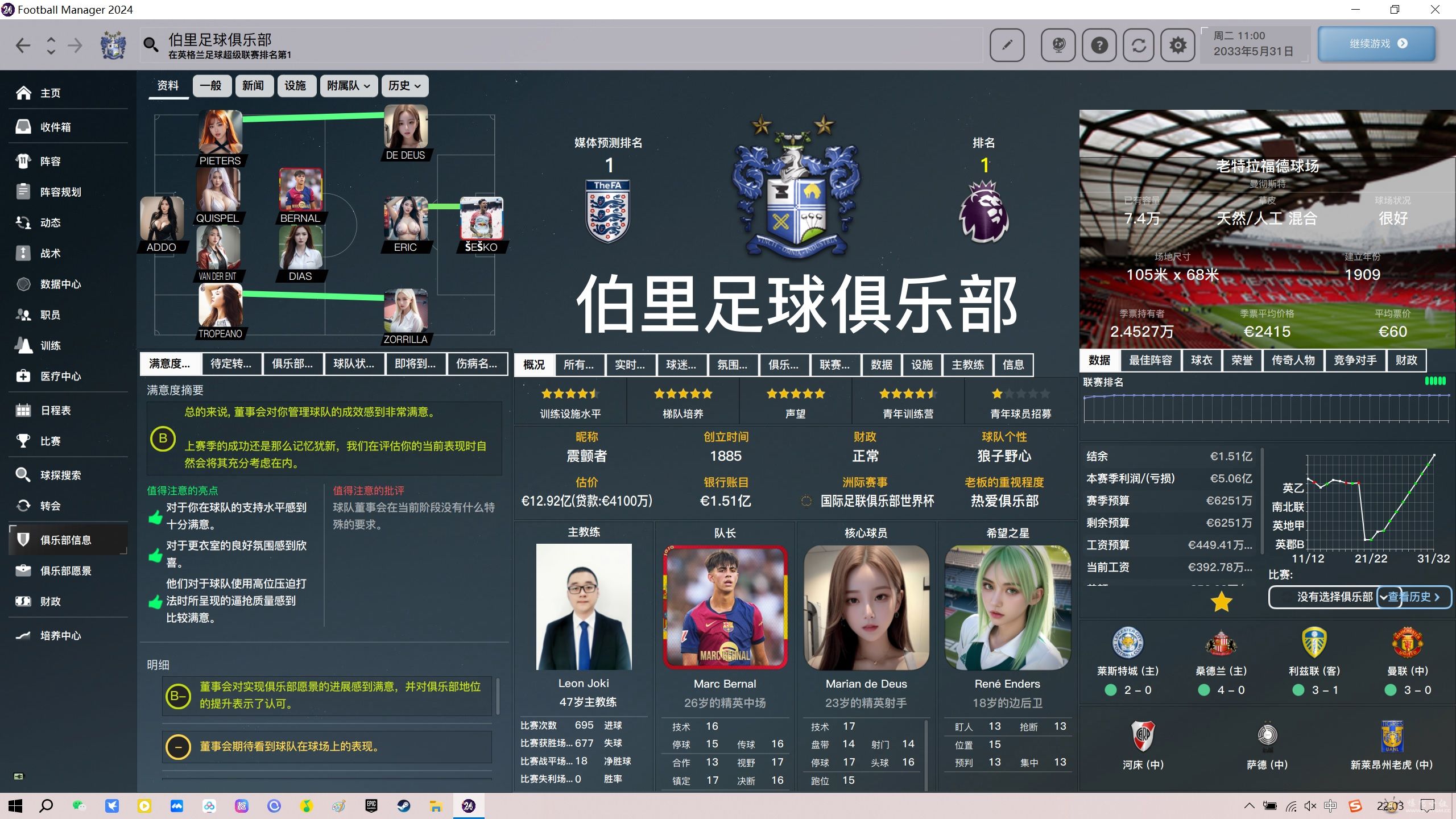Expand the 附属队 dropdown

pyautogui.click(x=348, y=86)
